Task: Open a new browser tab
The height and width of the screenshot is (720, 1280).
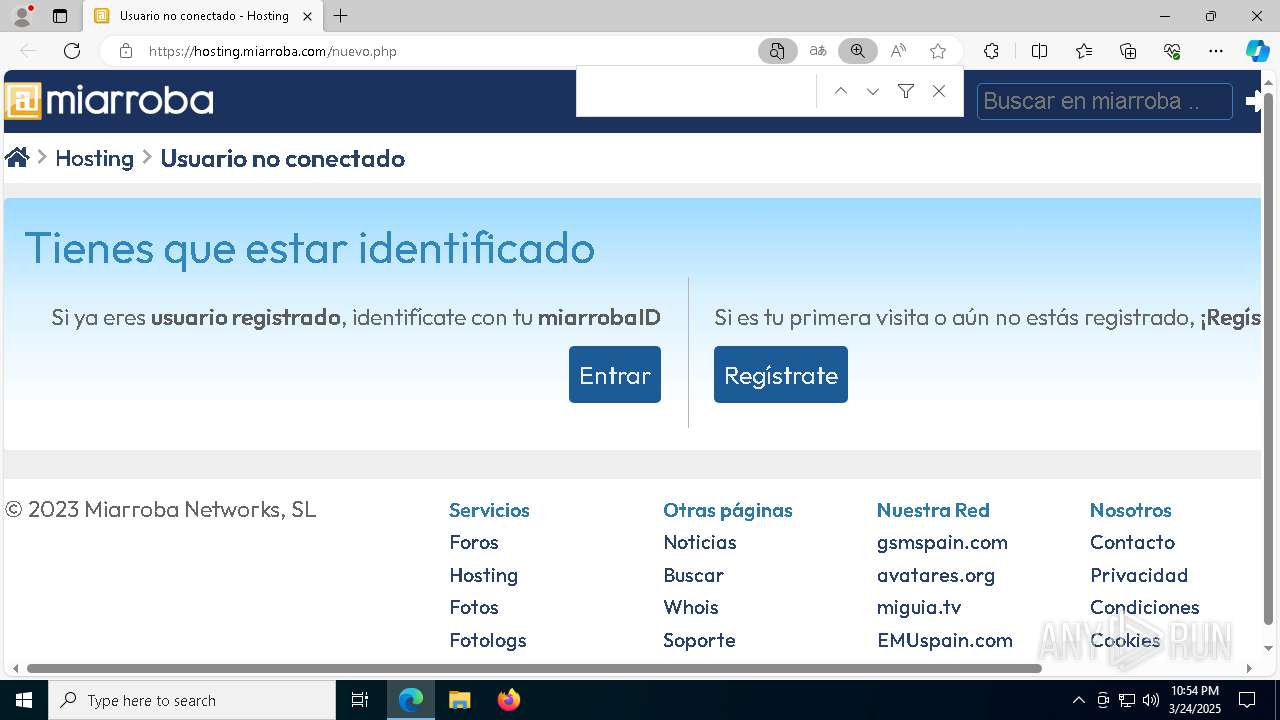Action: click(341, 16)
